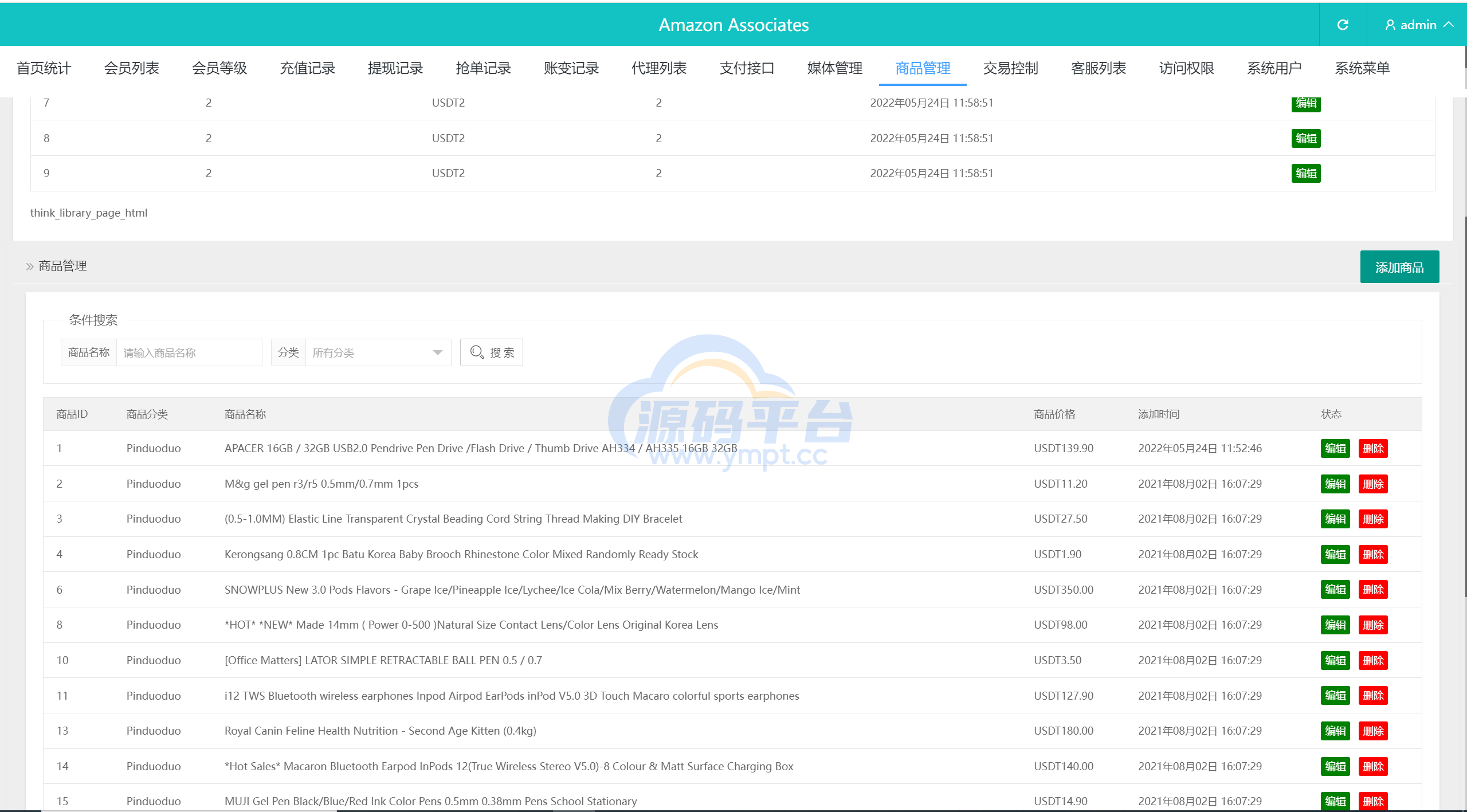The image size is (1467, 812).
Task: Click the search magnifier button
Action: click(x=491, y=352)
